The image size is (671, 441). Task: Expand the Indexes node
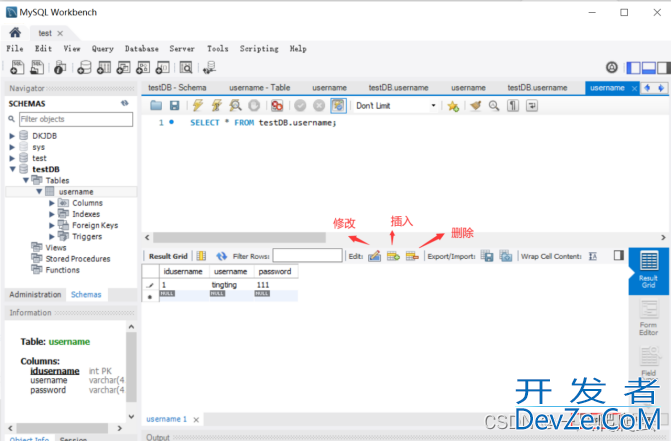click(x=52, y=214)
